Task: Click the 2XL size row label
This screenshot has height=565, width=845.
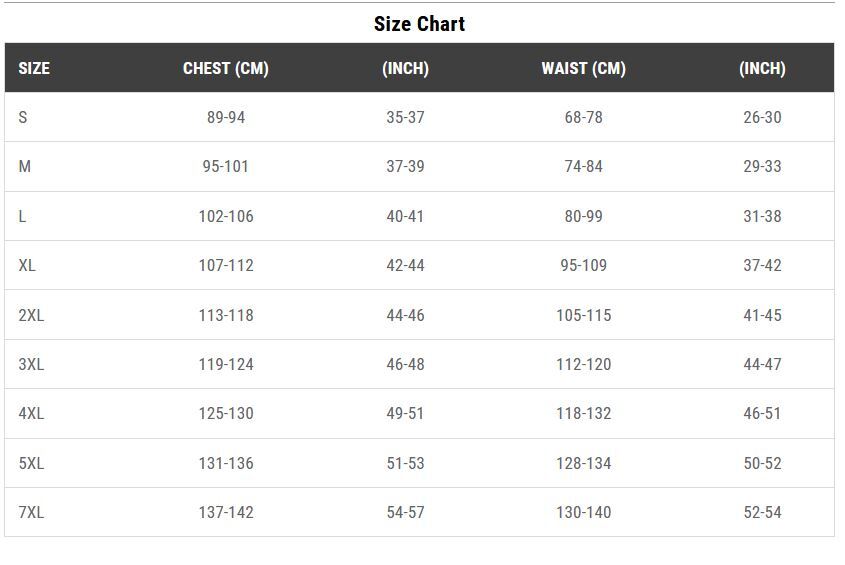Action: point(31,315)
